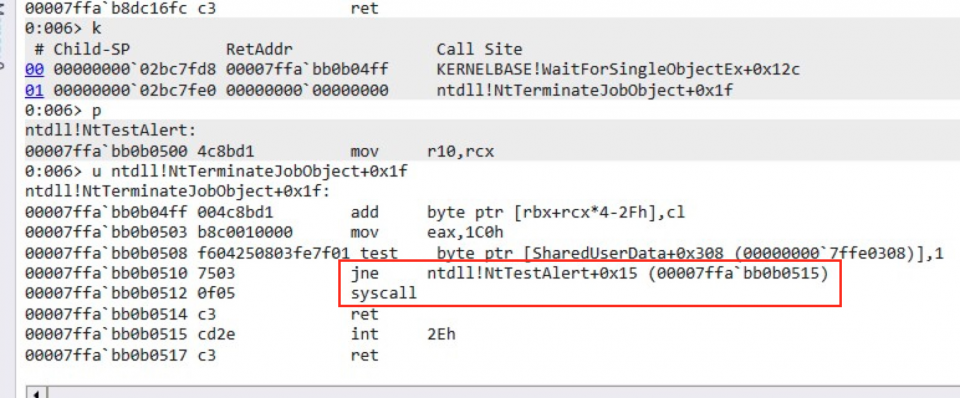Open stack frame 00 link
Screen dimensions: 960x398
34,70
